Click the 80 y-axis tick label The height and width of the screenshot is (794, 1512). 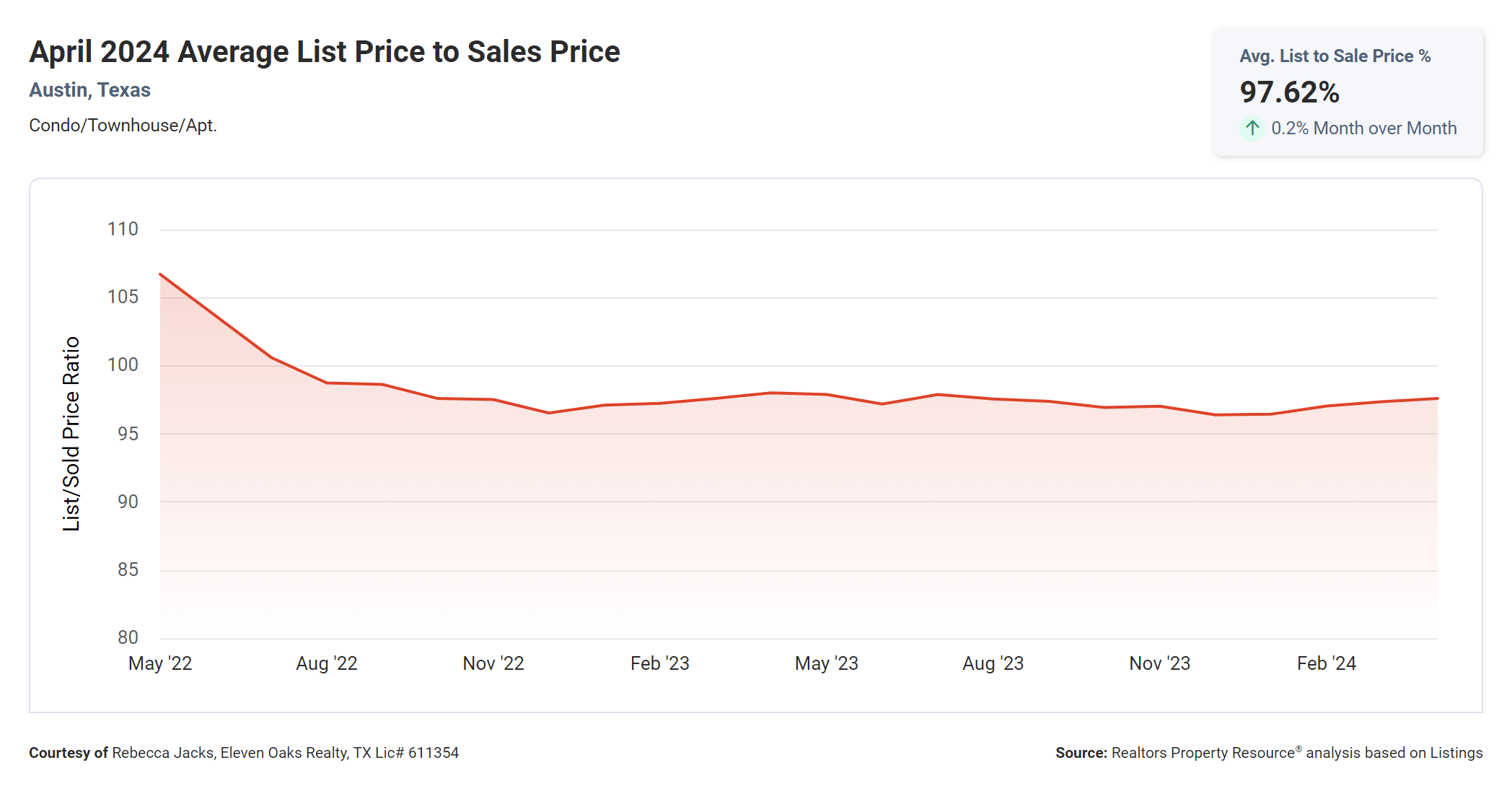[128, 637]
